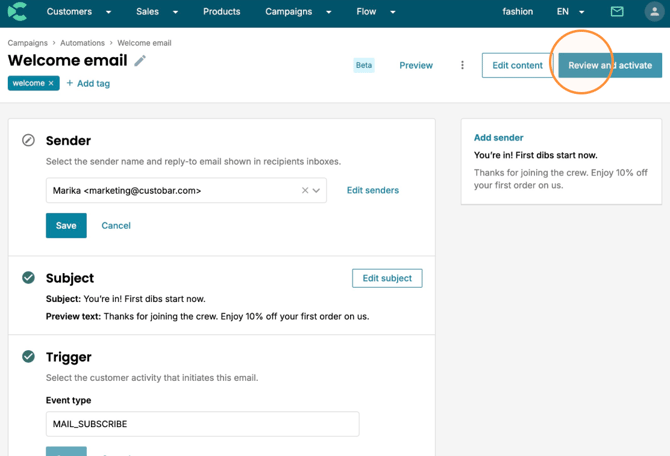Screen dimensions: 670x456
Task: Cancel the sender edit
Action: [116, 225]
